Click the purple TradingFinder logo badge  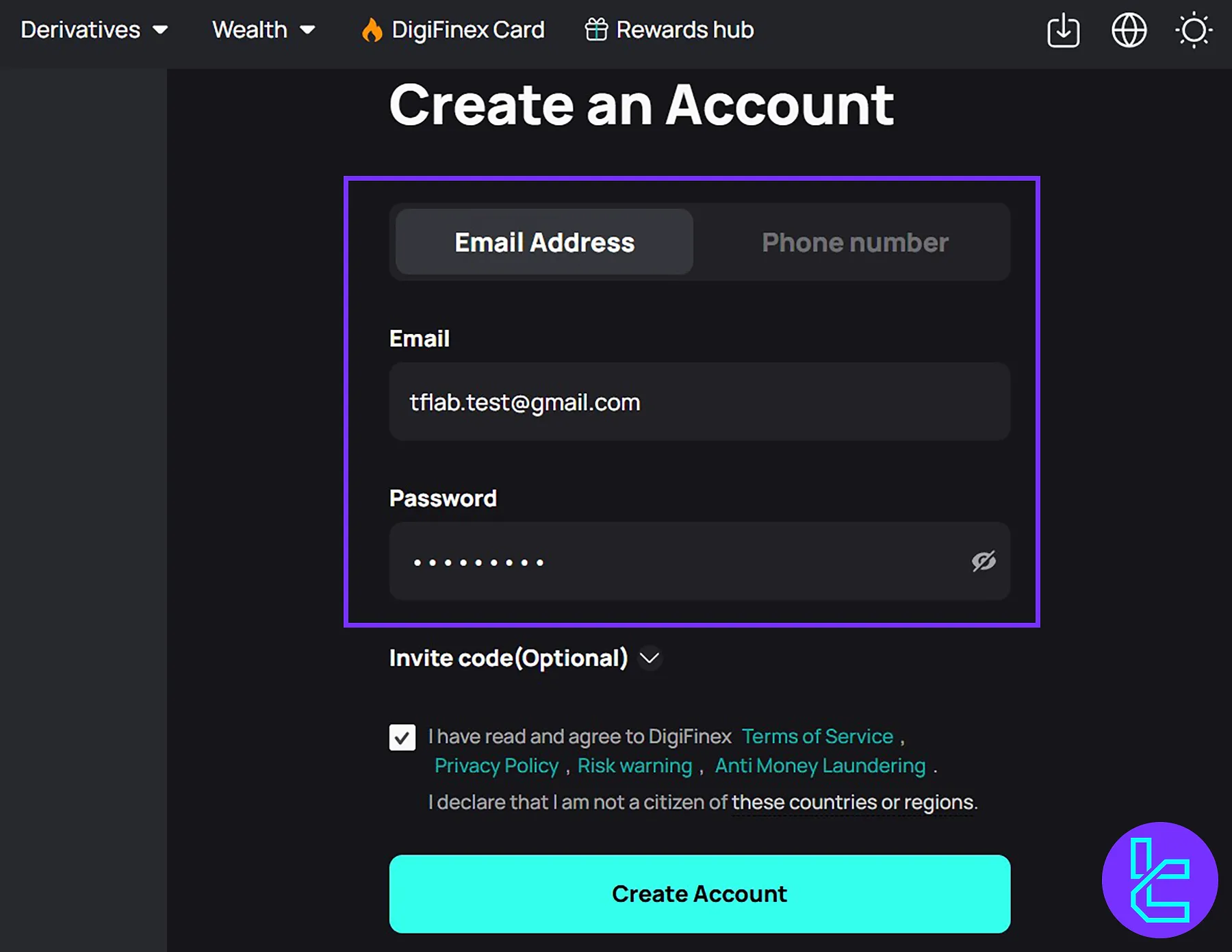1160,880
